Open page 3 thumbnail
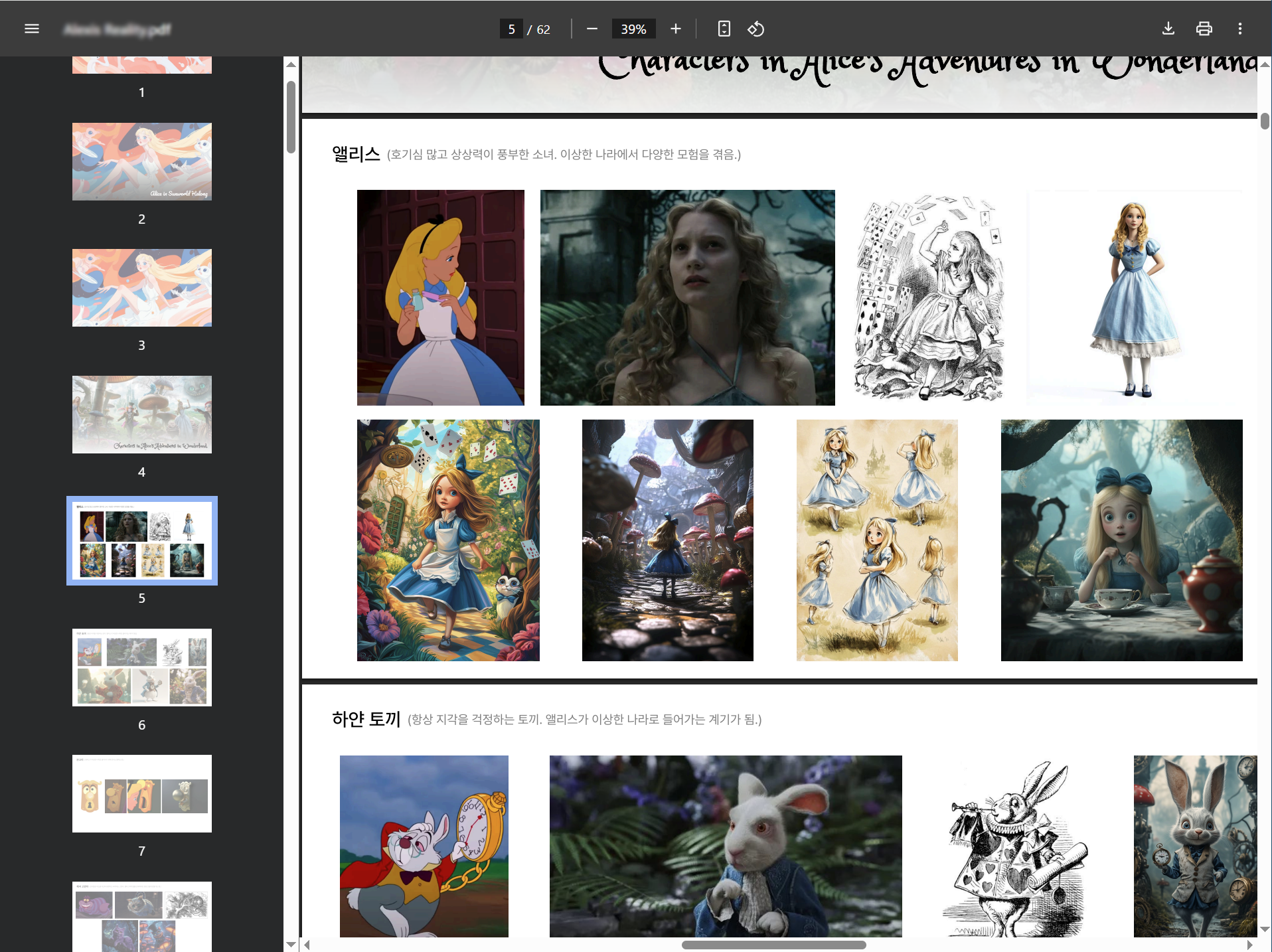Image resolution: width=1272 pixels, height=952 pixels. click(x=142, y=287)
